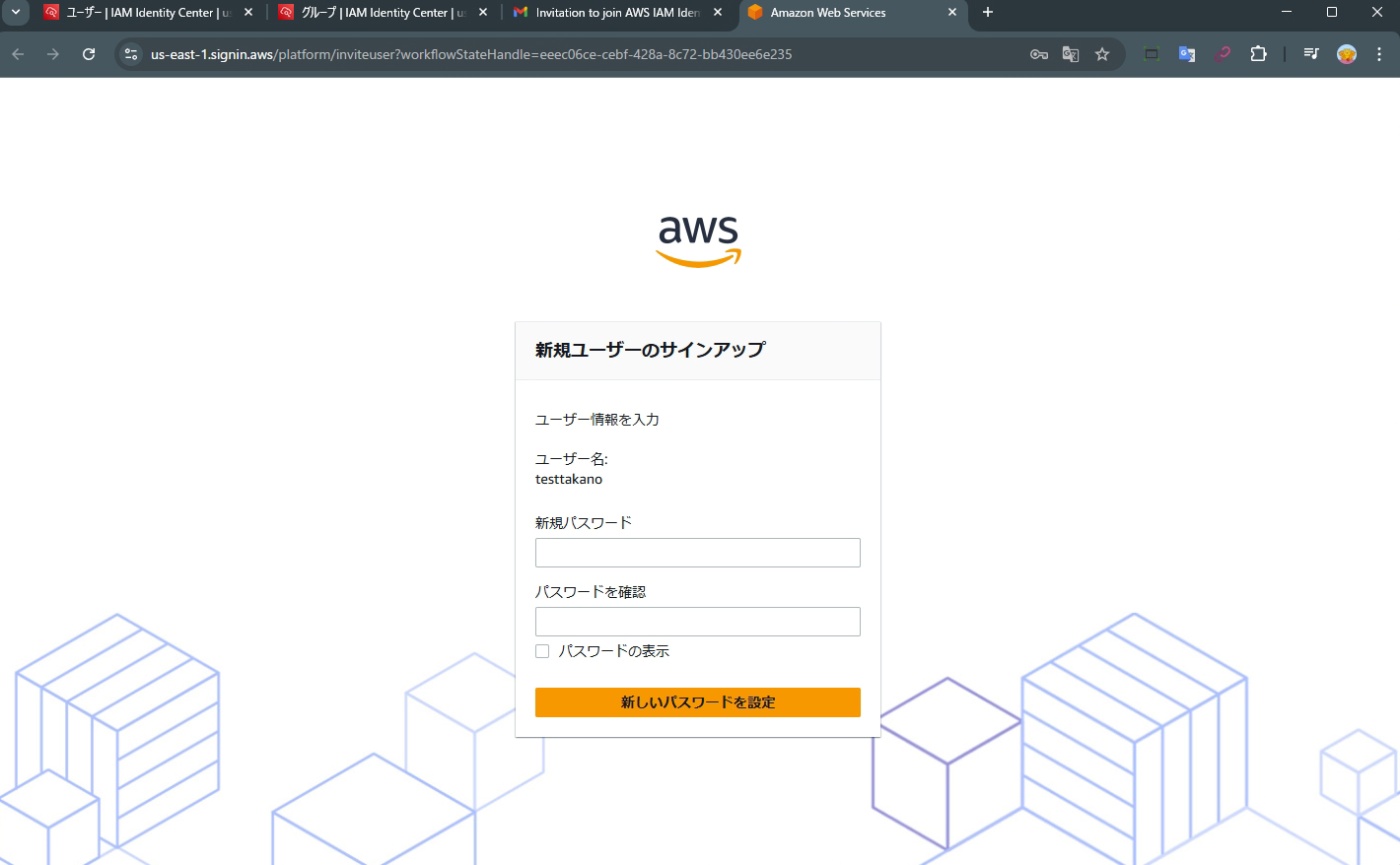Screen dimensions: 1400x865
Task: Click the 新規ユーザーのサインアップ heading
Action: [x=650, y=350]
